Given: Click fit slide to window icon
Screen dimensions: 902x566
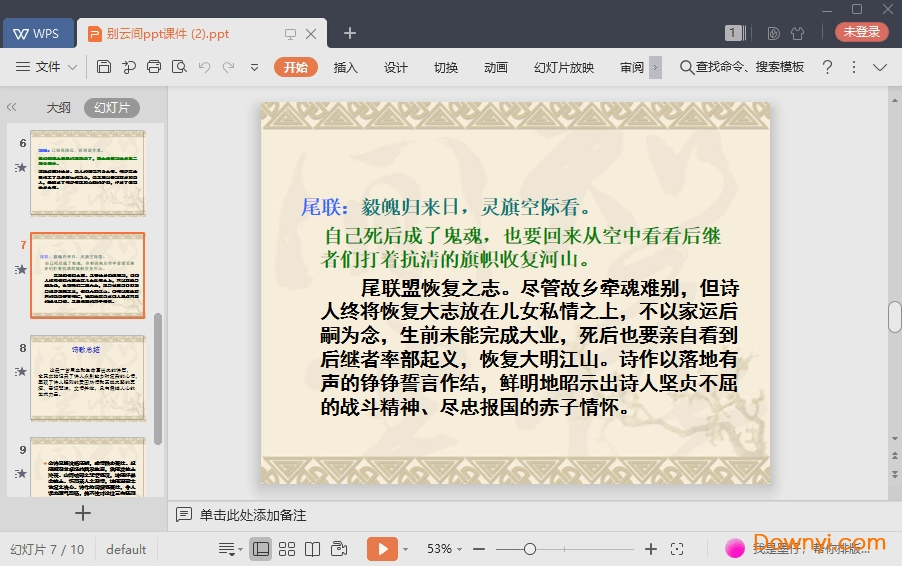Looking at the screenshot, I should click(677, 549).
